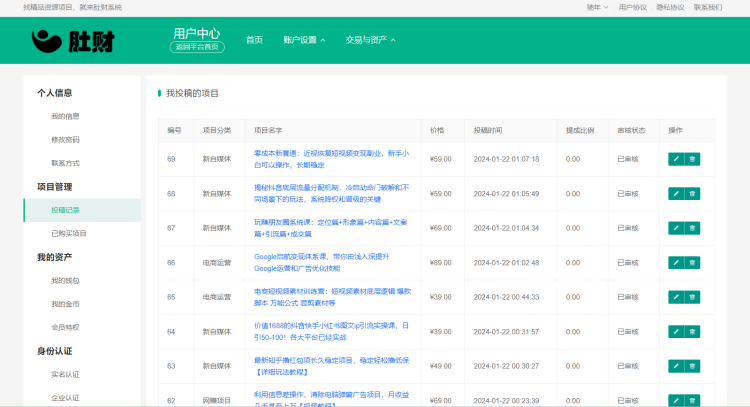Click the 返回平台首页 button

tap(196, 47)
